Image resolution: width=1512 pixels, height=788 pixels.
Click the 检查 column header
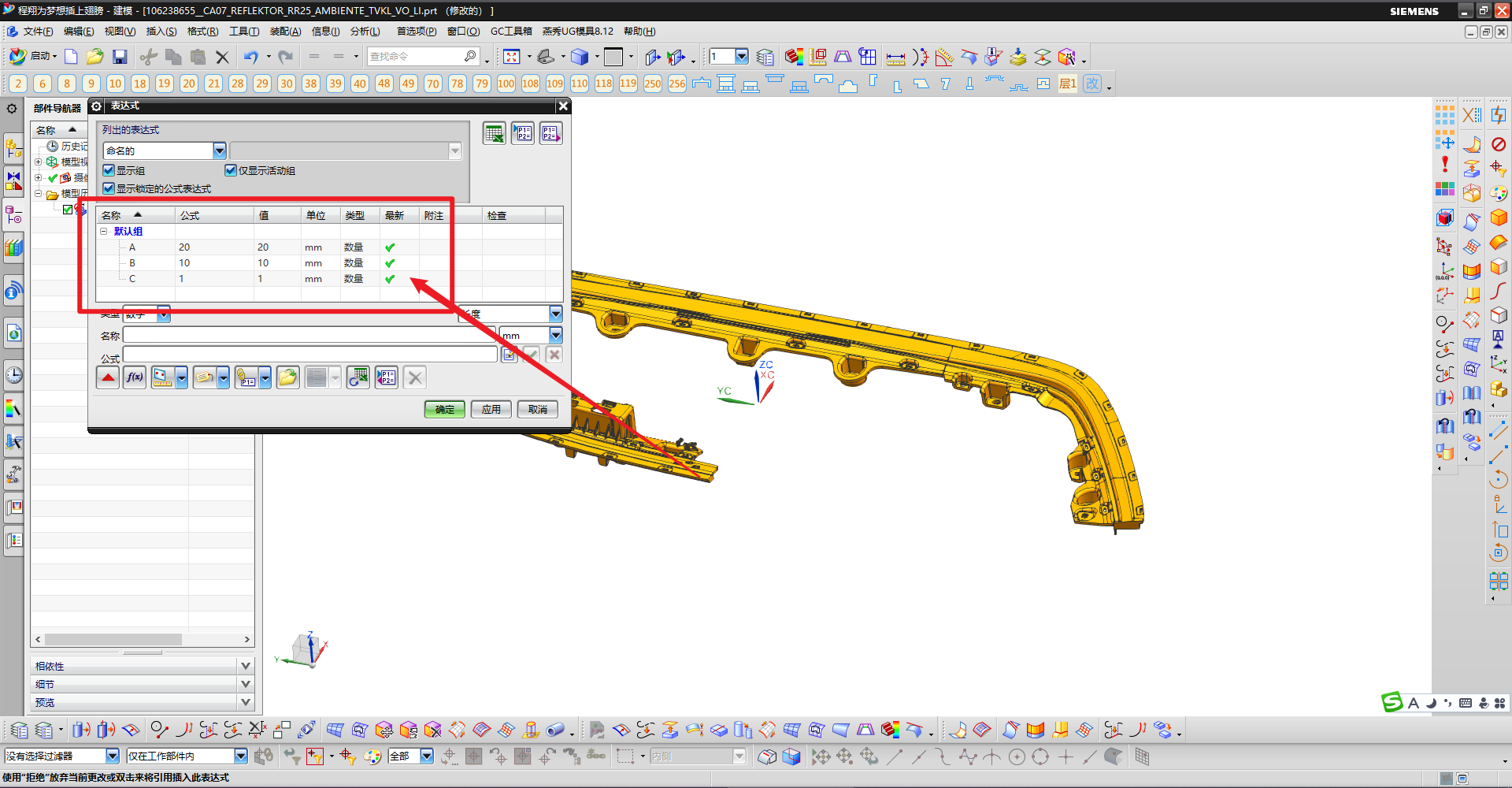[x=513, y=216]
